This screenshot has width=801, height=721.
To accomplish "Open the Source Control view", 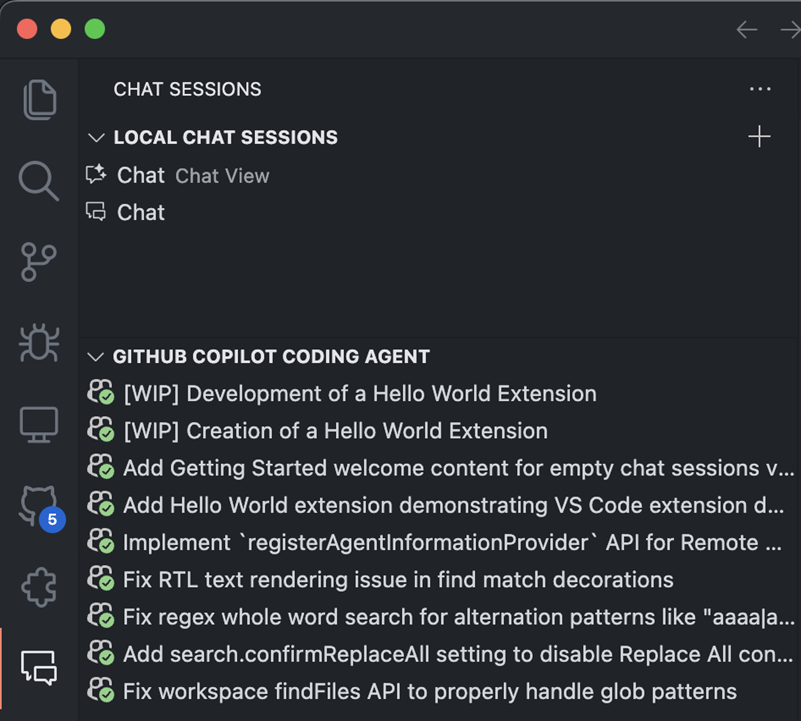I will coord(38,262).
